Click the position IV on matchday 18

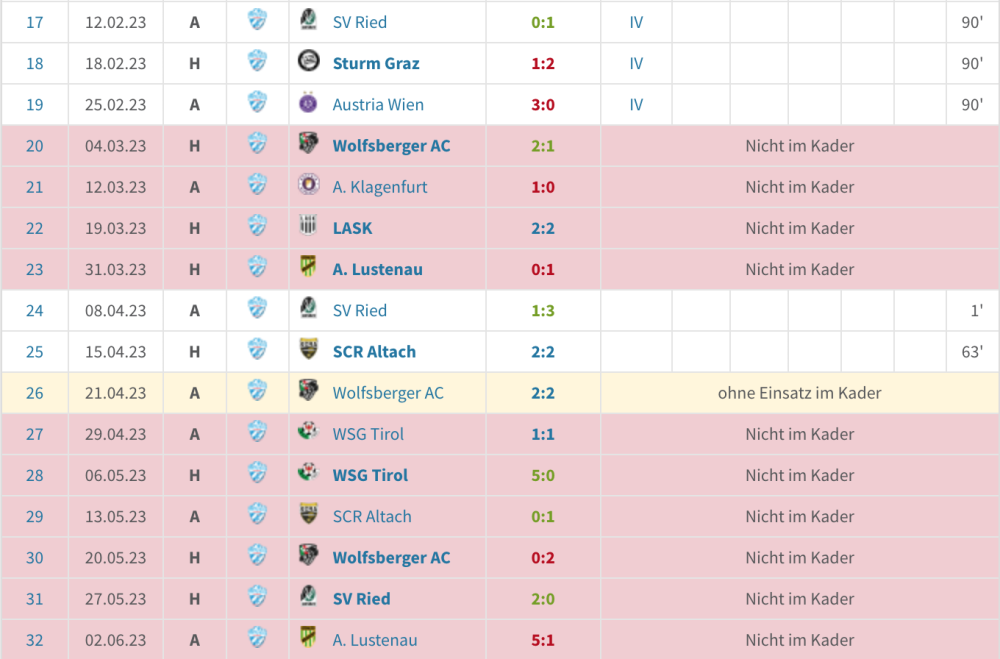636,63
